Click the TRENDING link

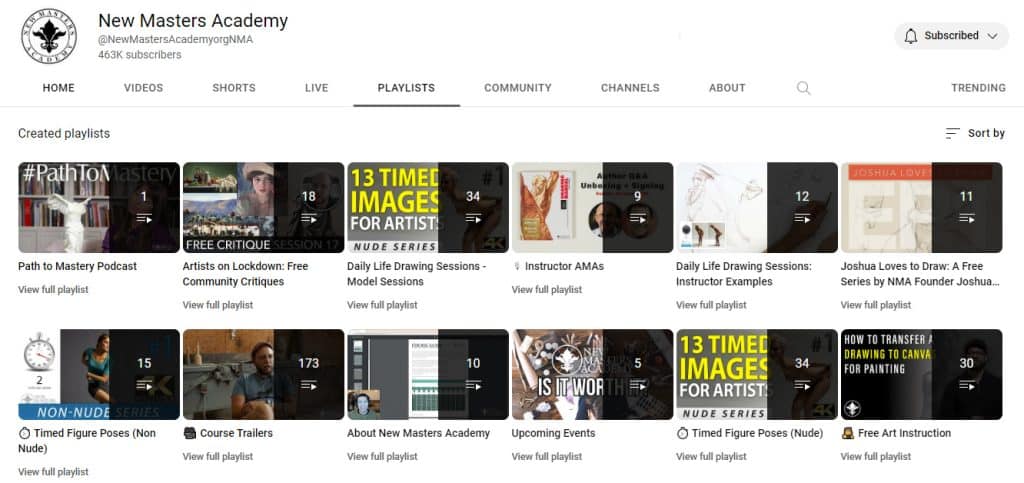(x=978, y=88)
